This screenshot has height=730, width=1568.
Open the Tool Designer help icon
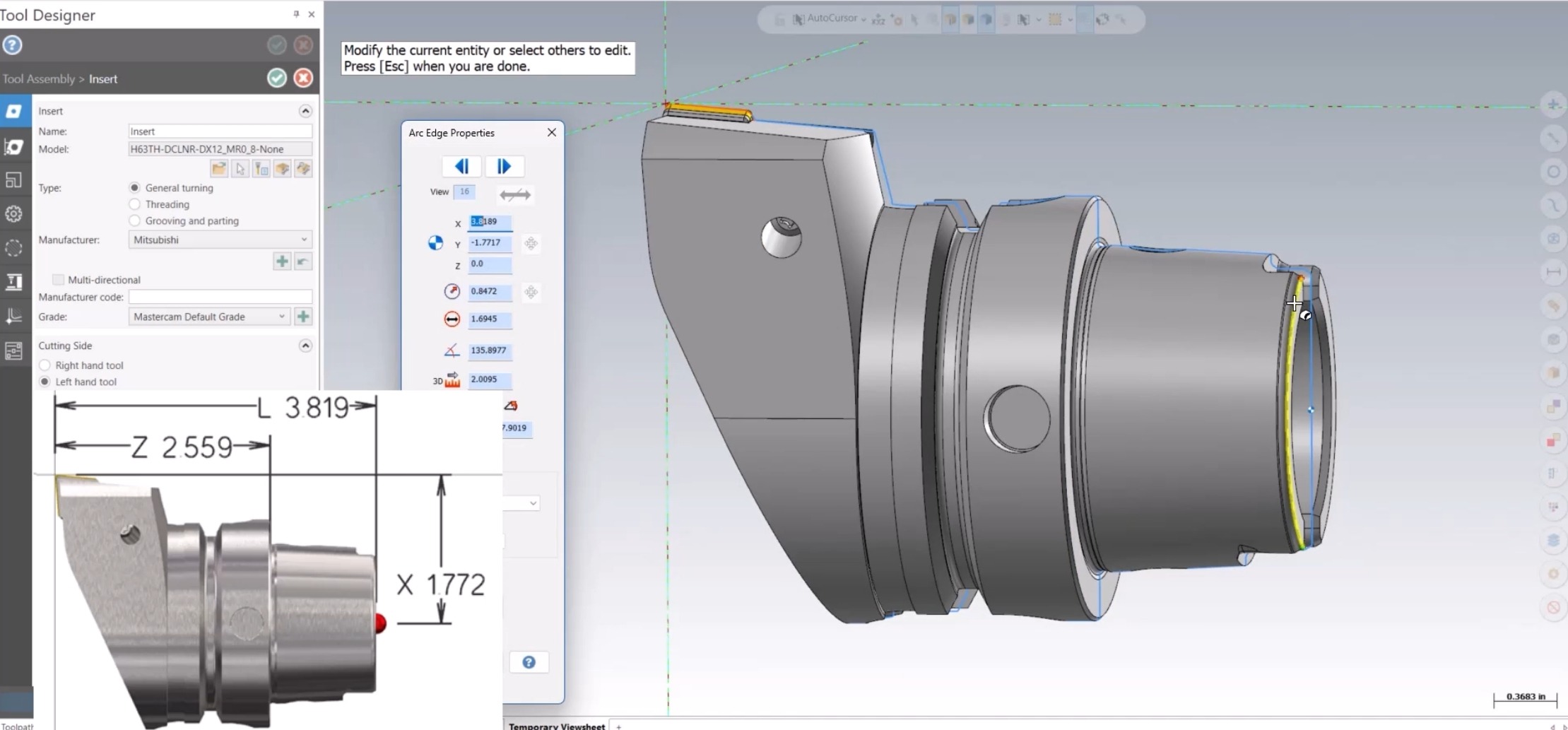pyautogui.click(x=12, y=45)
